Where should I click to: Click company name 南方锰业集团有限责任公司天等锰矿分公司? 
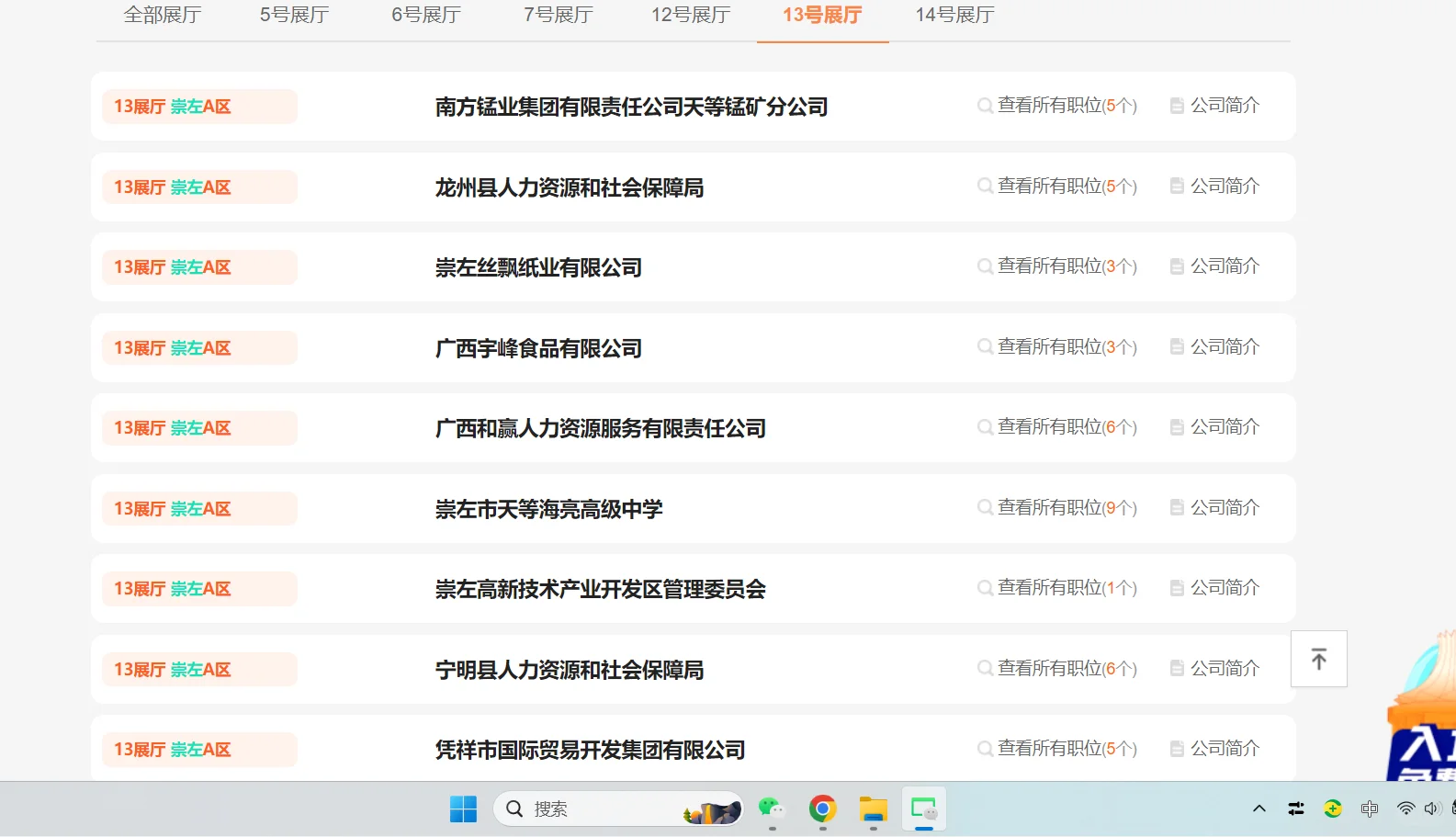coord(631,107)
